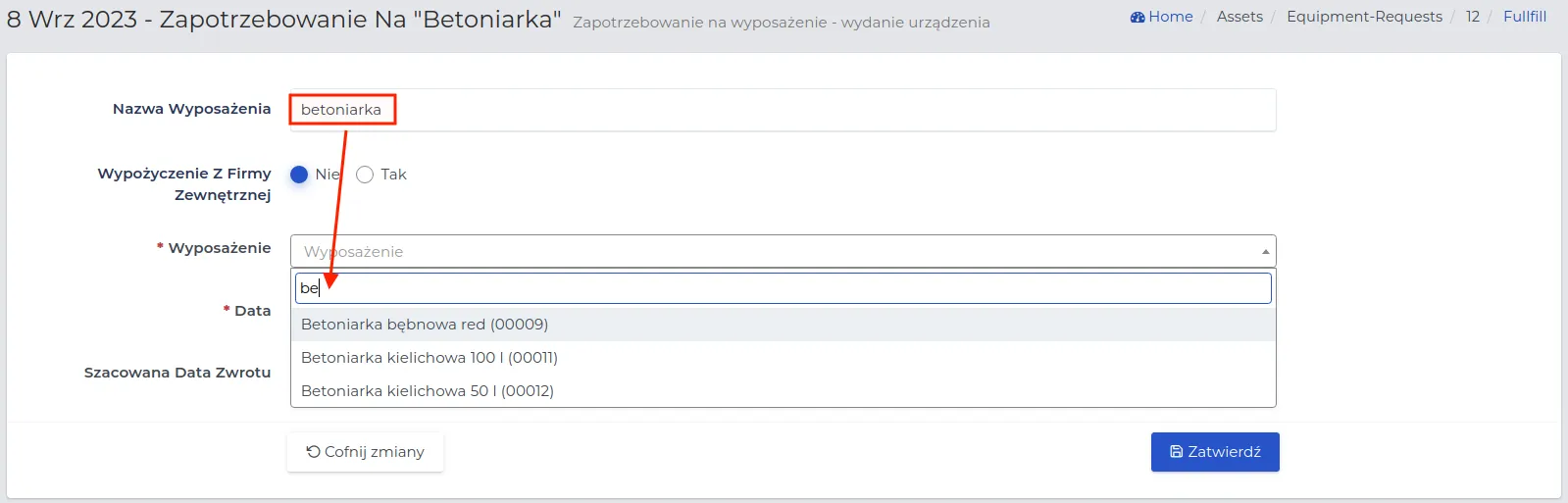Click the Cofnij zmiany button
1568x503 pixels.
365,452
